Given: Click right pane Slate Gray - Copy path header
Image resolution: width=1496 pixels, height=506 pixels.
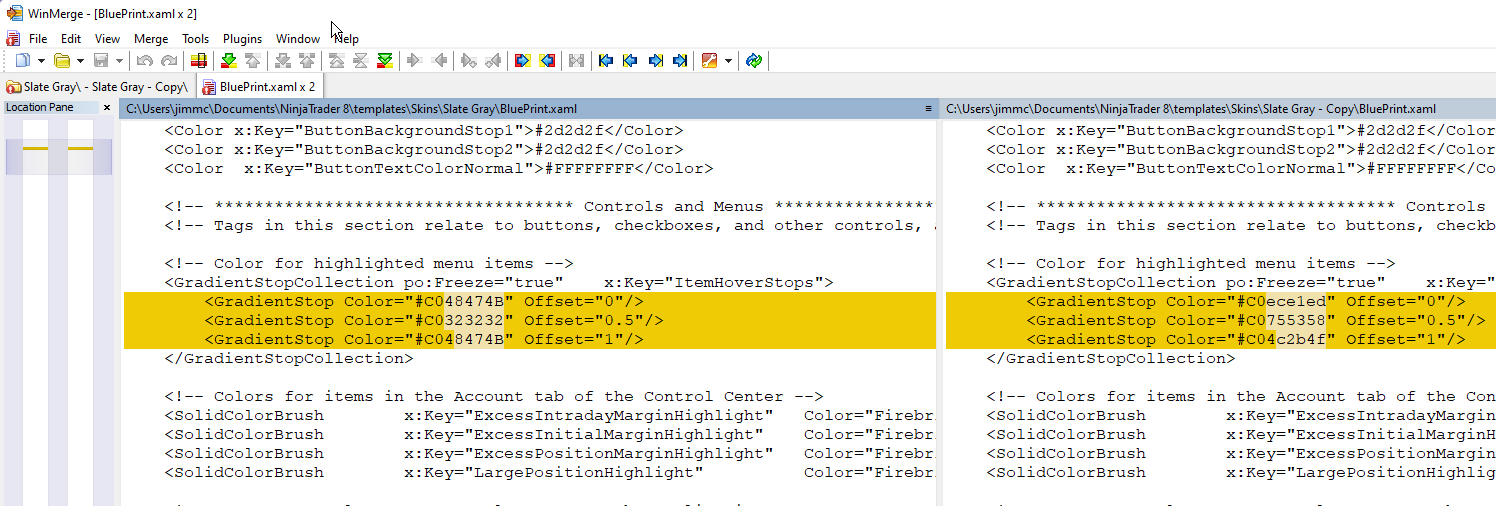Looking at the screenshot, I should (1219, 108).
